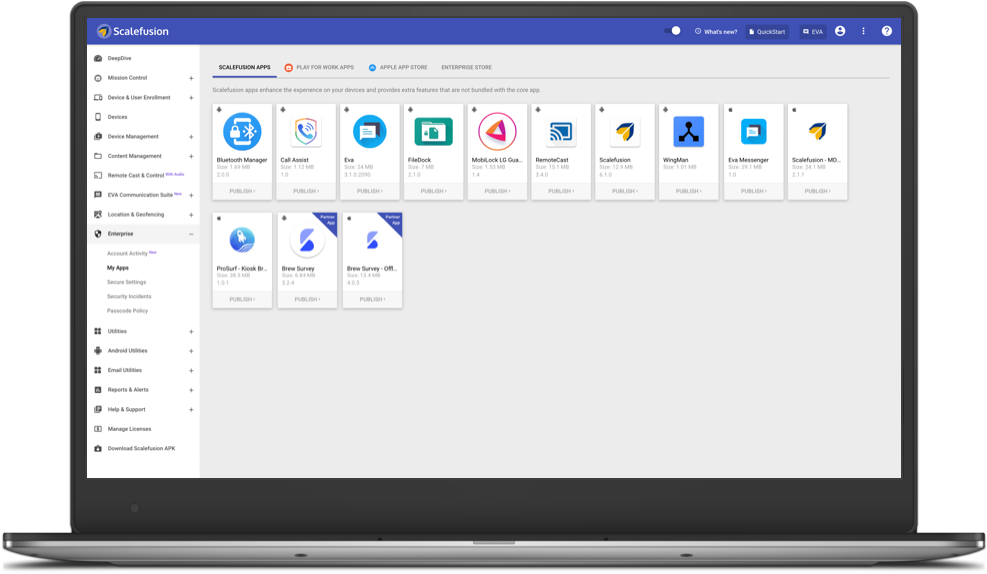Open My Apps in the sidebar
Image resolution: width=987 pixels, height=574 pixels.
118,268
